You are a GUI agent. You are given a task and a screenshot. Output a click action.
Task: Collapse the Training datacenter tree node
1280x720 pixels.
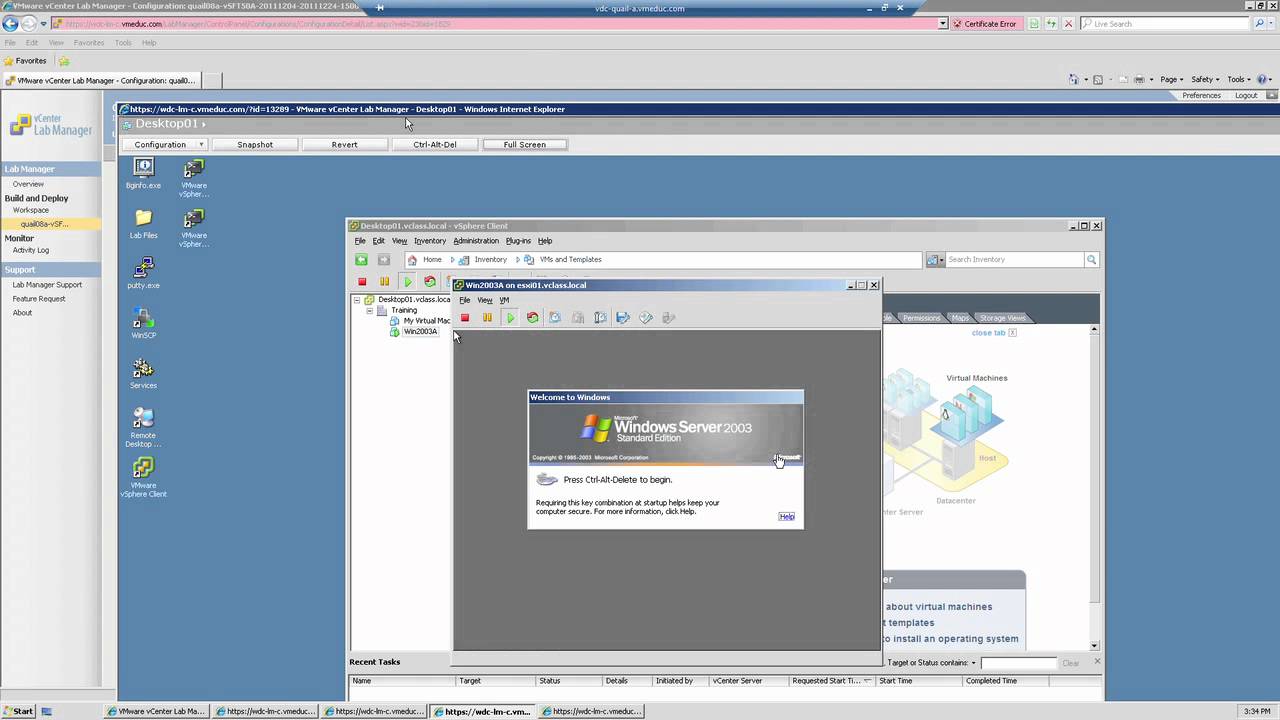[x=369, y=310]
